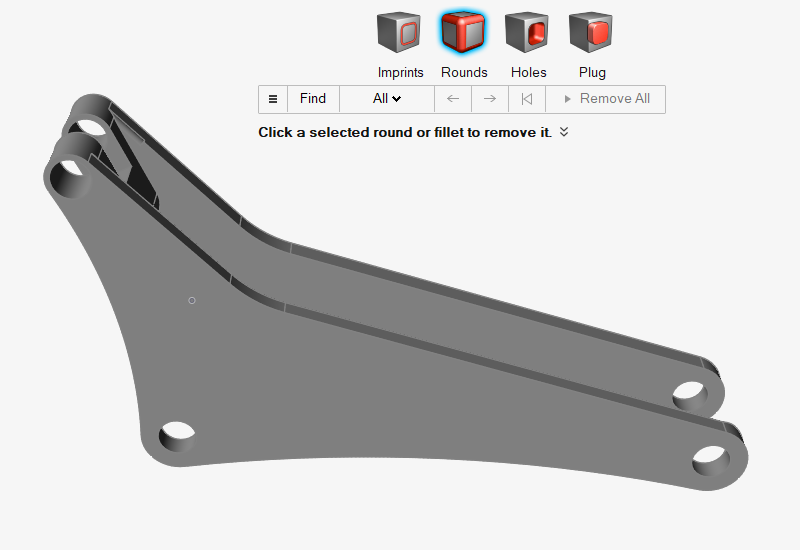Jump to first result icon
The height and width of the screenshot is (550, 800).
pos(527,99)
